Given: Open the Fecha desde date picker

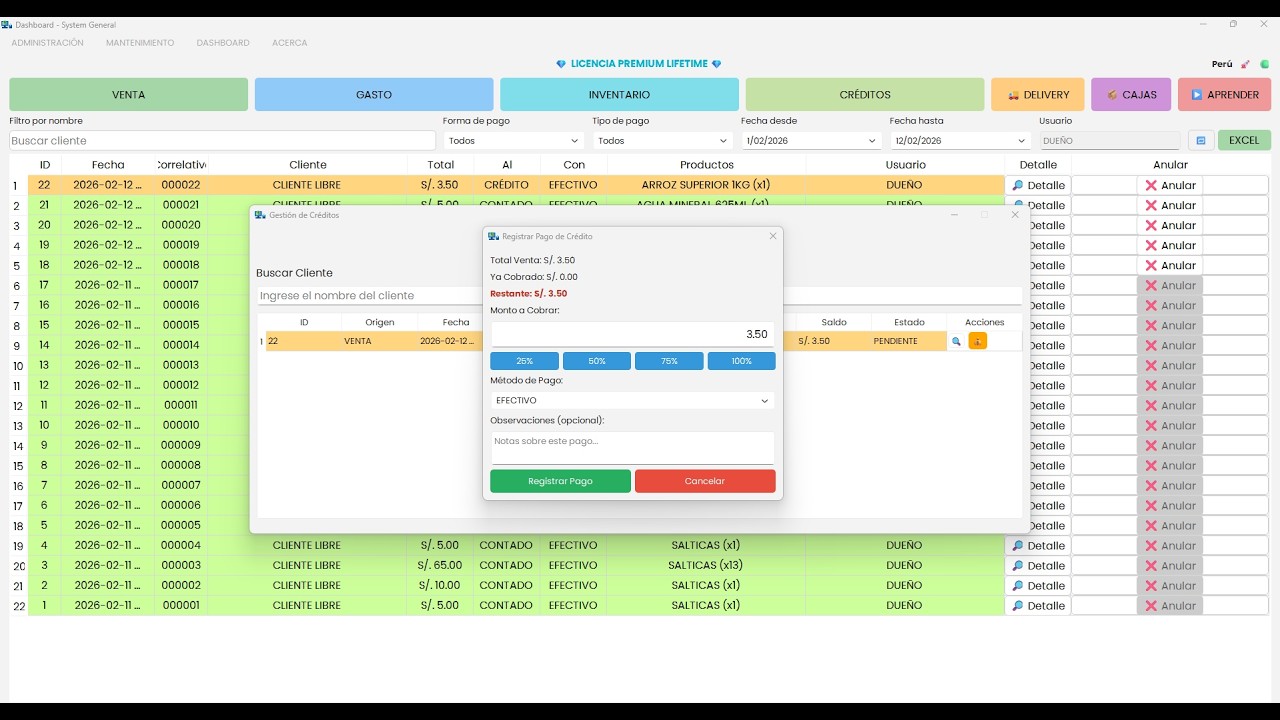Looking at the screenshot, I should click(811, 141).
